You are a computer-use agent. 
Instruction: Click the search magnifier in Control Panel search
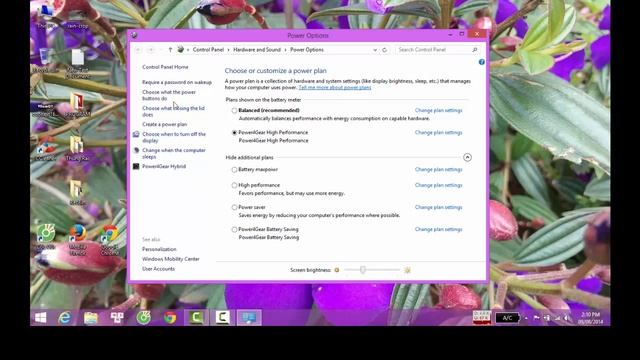pyautogui.click(x=475, y=50)
